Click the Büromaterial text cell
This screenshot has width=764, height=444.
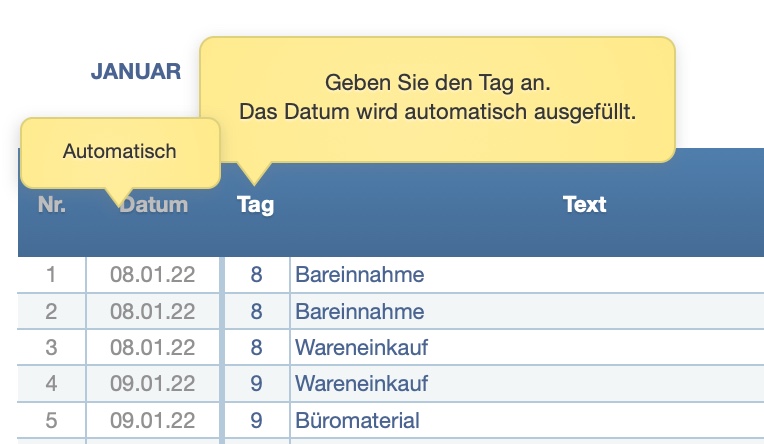[x=357, y=421]
